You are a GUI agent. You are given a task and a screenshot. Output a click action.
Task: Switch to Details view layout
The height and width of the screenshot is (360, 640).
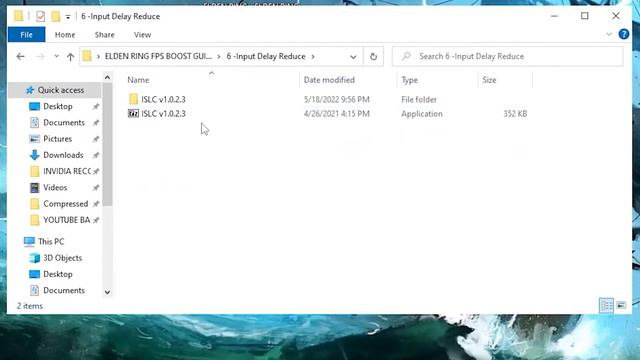click(x=607, y=305)
